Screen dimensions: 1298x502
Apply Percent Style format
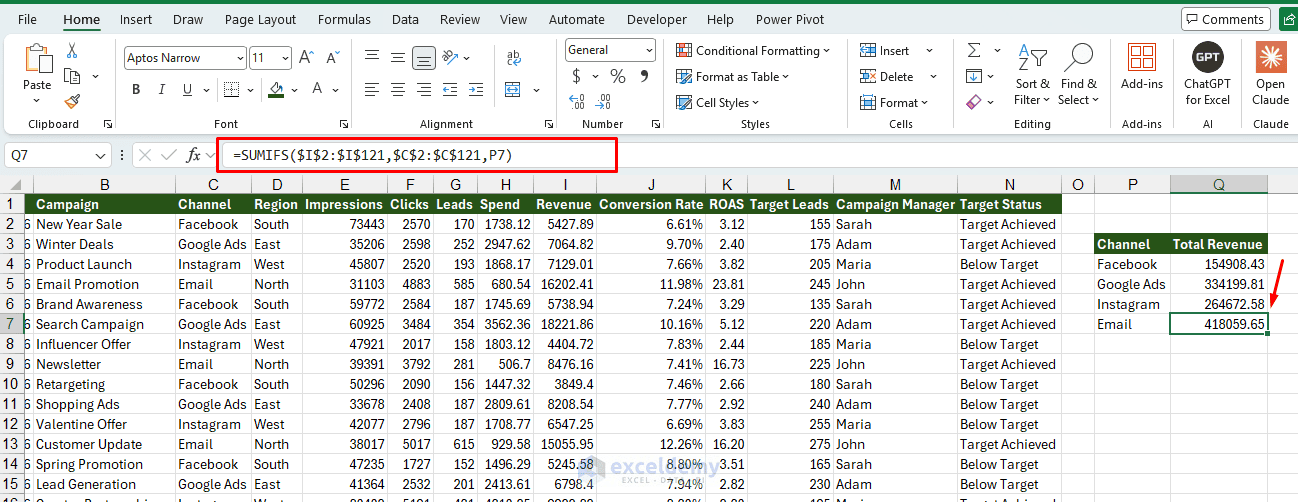[x=618, y=76]
